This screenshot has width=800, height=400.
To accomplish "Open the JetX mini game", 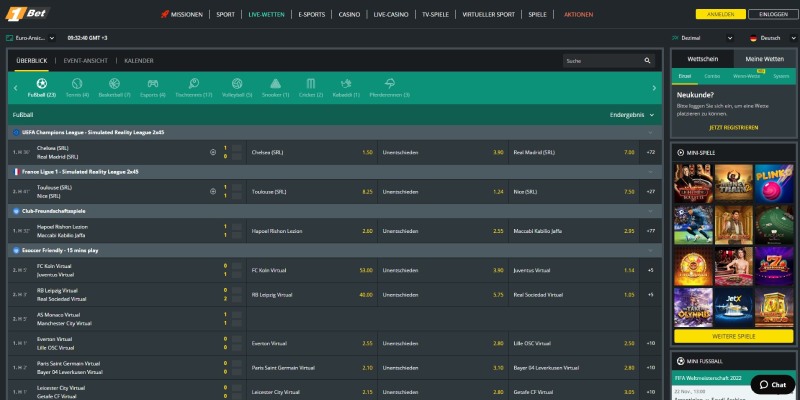I will (734, 307).
